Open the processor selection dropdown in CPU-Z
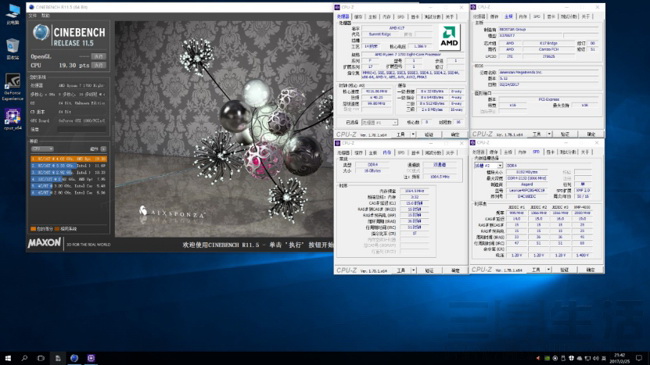Image resolution: width=650 pixels, height=365 pixels. pos(379,123)
